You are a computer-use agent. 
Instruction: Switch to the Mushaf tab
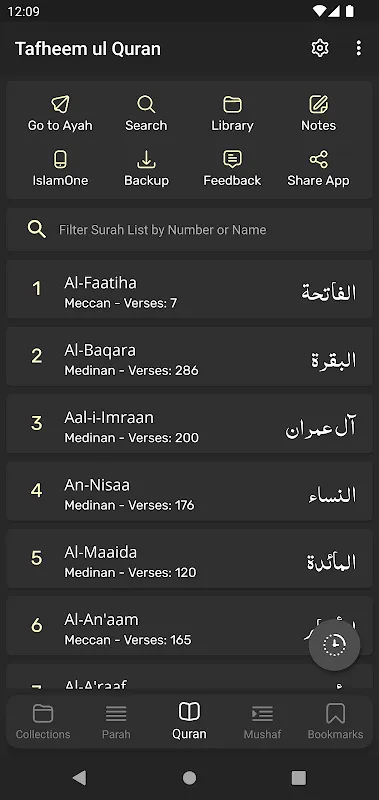pyautogui.click(x=262, y=721)
